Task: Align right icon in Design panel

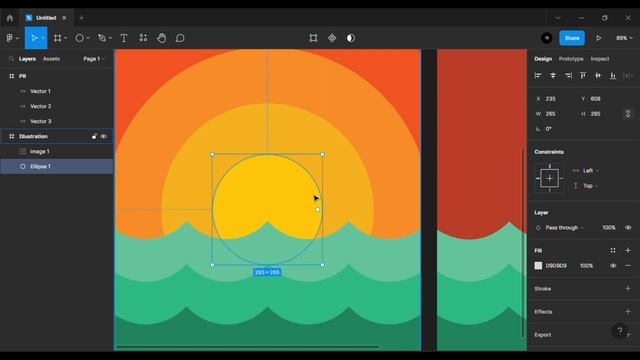Action: [568, 76]
